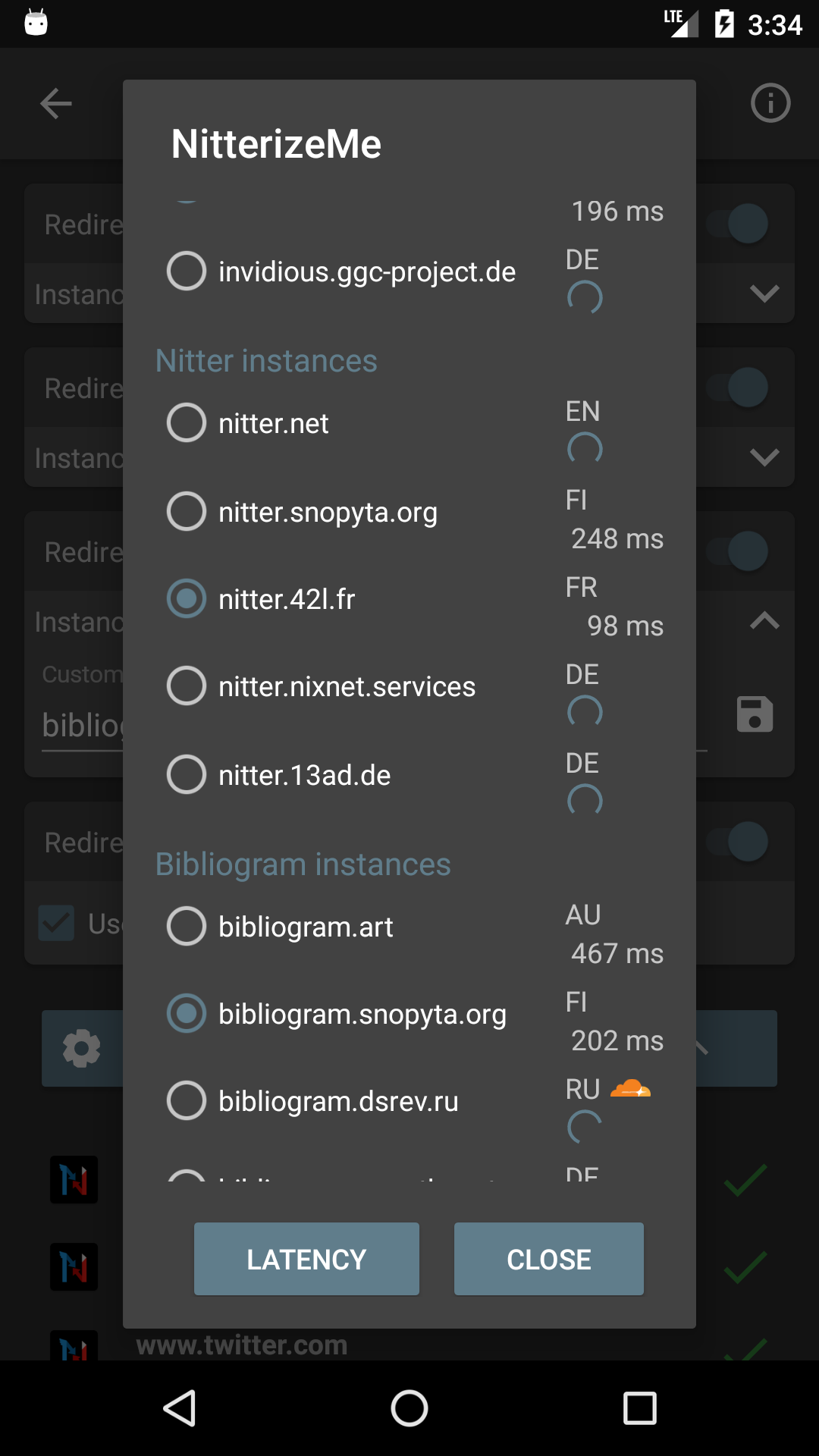
Task: Select the nitter.net instance
Action: (x=187, y=422)
